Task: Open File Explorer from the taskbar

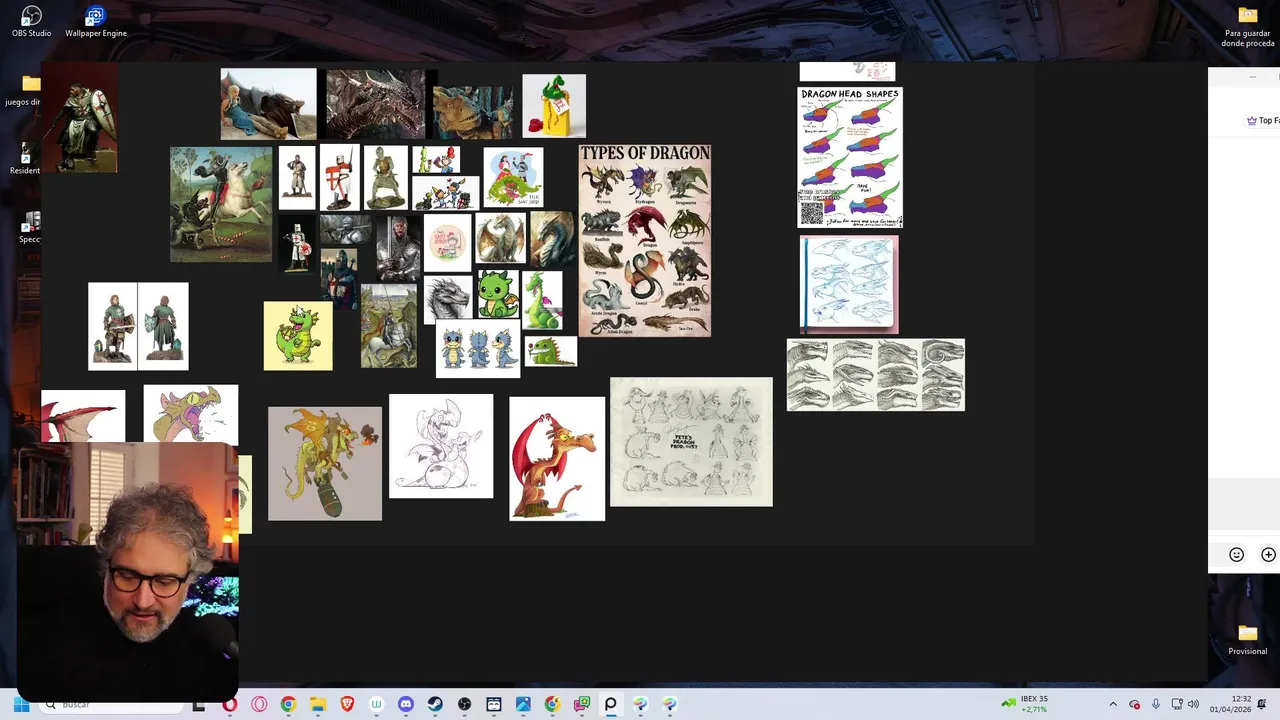Action: 318,704
